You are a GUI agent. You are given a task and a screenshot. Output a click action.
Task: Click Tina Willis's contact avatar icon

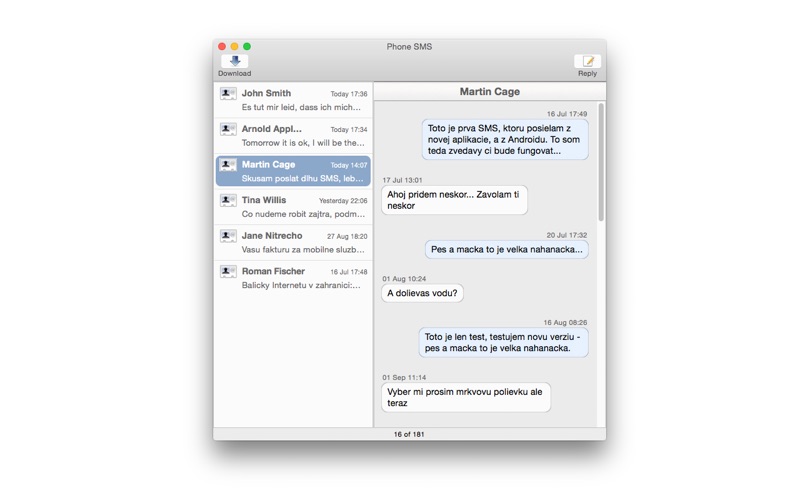(x=228, y=200)
